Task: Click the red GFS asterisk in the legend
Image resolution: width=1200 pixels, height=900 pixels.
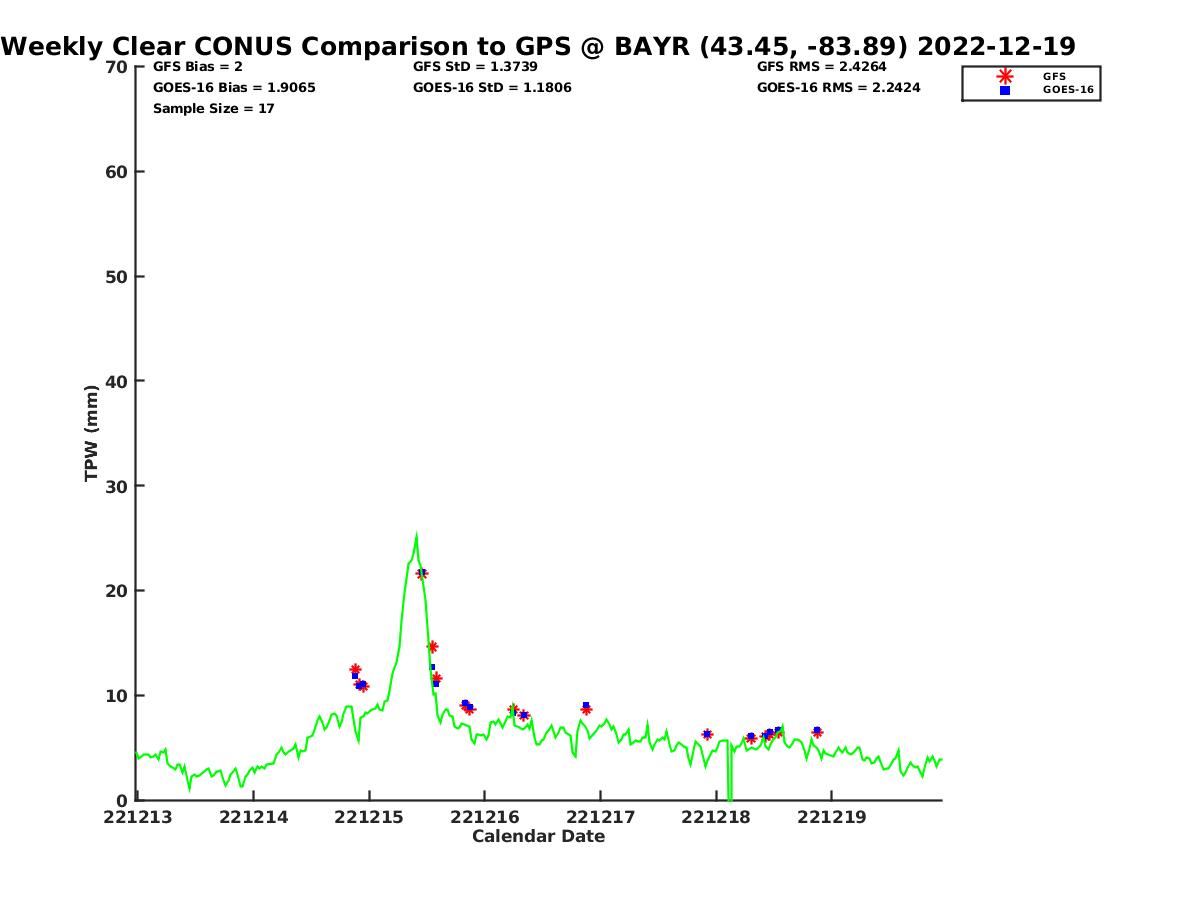Action: [1005, 76]
